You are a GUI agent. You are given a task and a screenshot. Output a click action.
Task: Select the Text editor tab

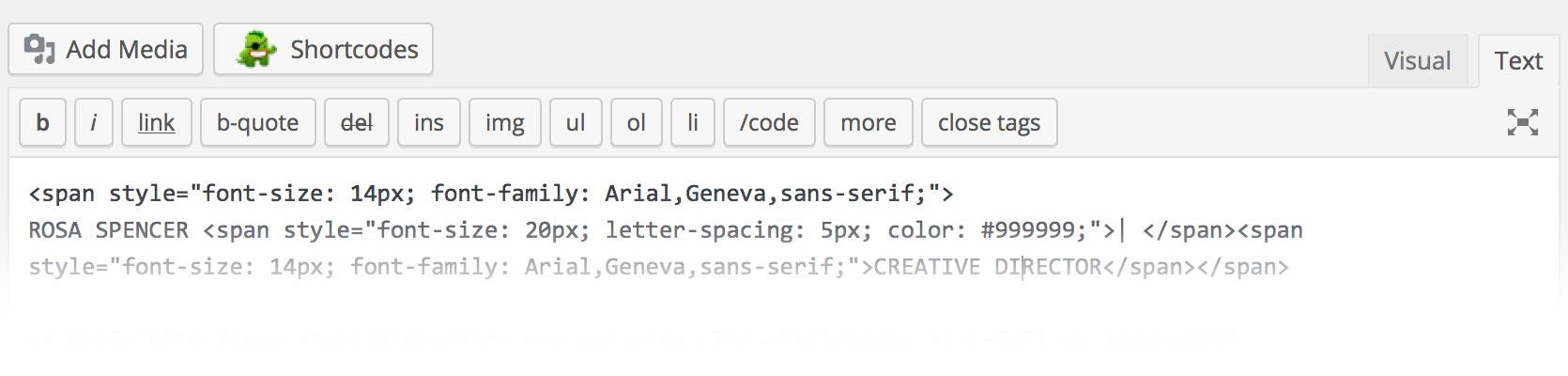[x=1518, y=61]
